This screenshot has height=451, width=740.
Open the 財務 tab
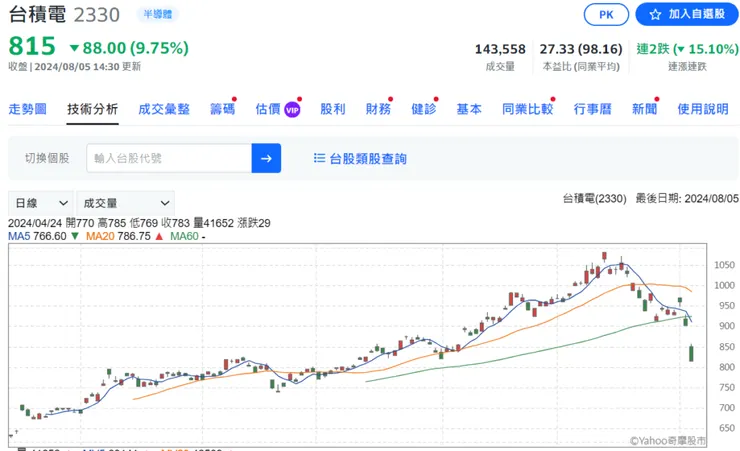pyautogui.click(x=378, y=109)
